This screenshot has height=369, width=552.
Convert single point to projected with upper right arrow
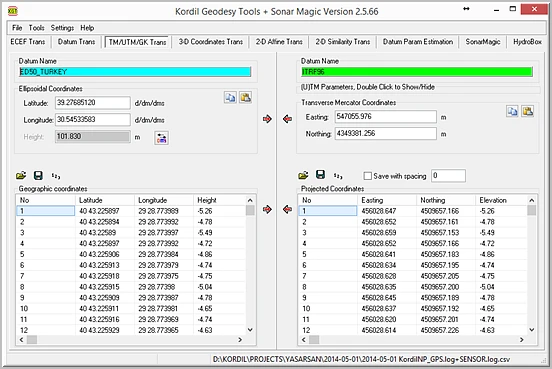pos(267,119)
